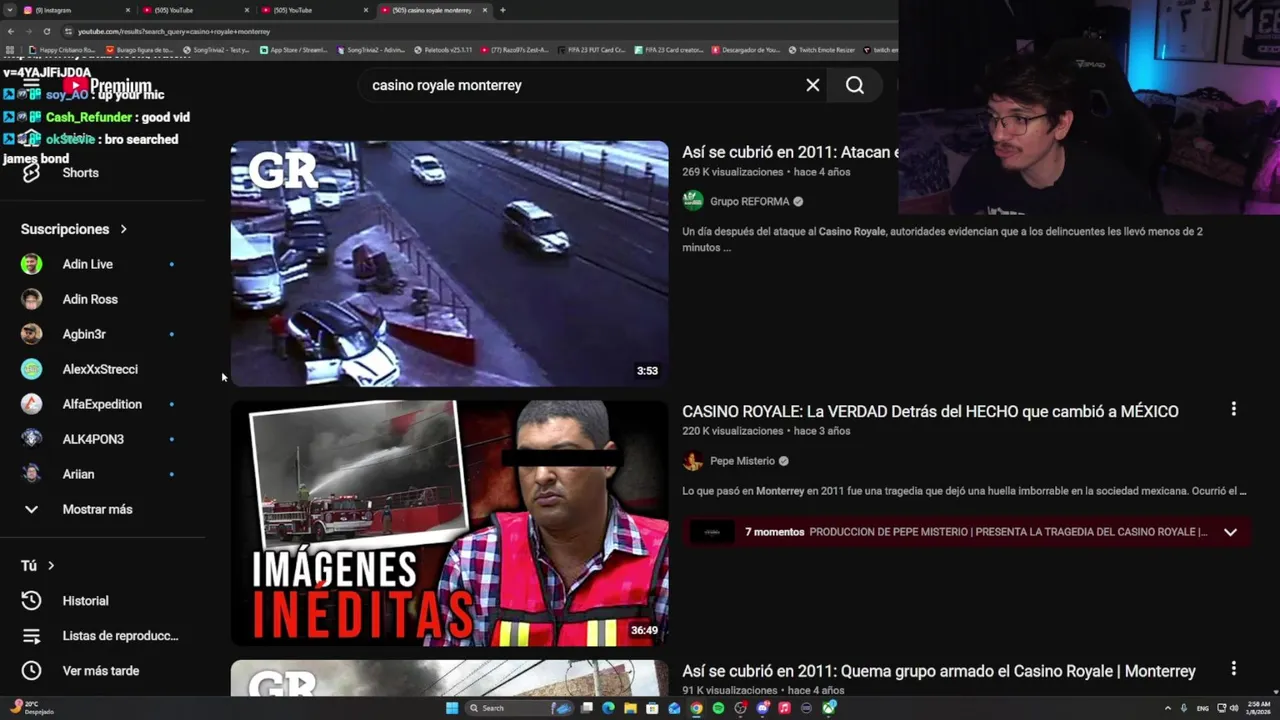Screen dimensions: 1280x720
Task: Play the GR street footage thumbnail 3:53
Action: coord(449,263)
